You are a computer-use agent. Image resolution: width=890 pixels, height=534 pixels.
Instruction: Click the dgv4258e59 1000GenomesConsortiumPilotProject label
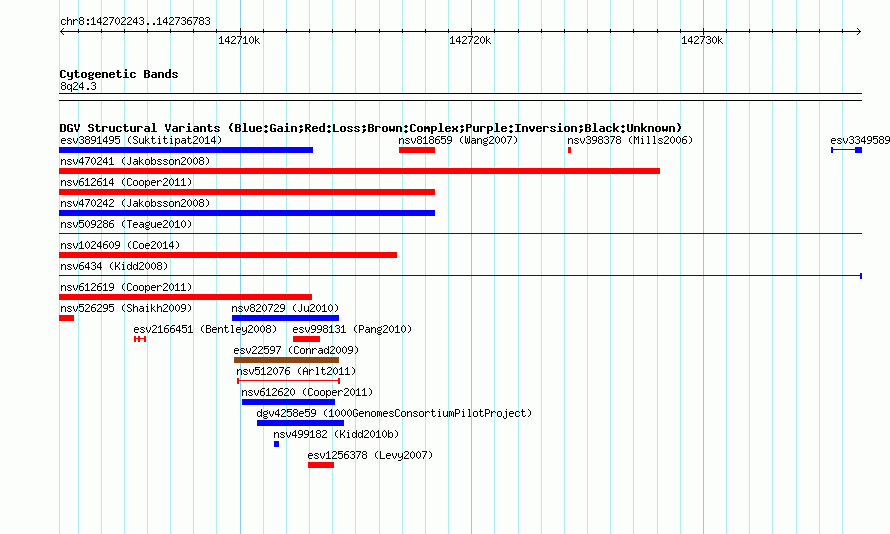coord(394,413)
